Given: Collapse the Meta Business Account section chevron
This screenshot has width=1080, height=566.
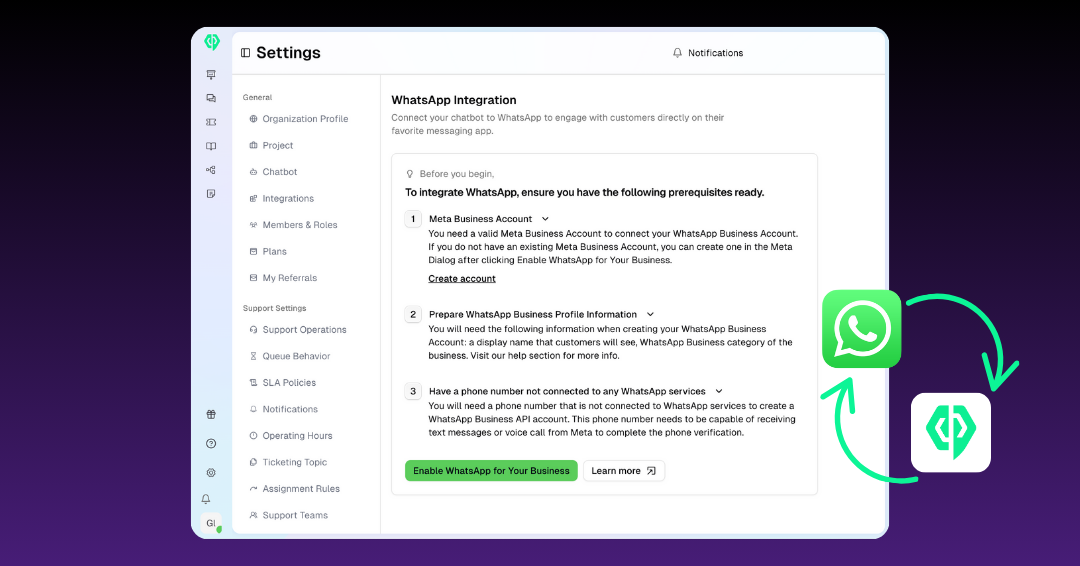Looking at the screenshot, I should (545, 219).
